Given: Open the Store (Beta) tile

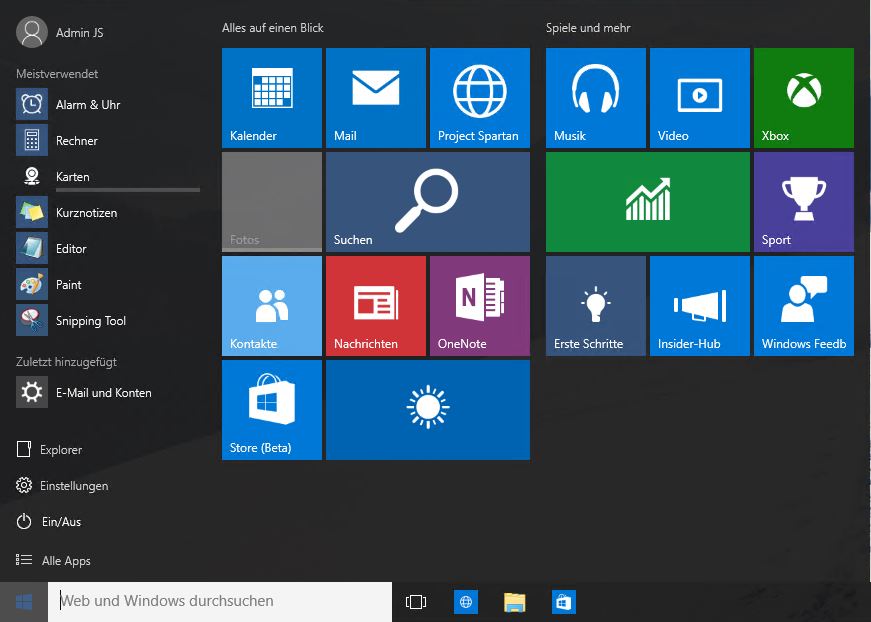Looking at the screenshot, I should pyautogui.click(x=271, y=410).
